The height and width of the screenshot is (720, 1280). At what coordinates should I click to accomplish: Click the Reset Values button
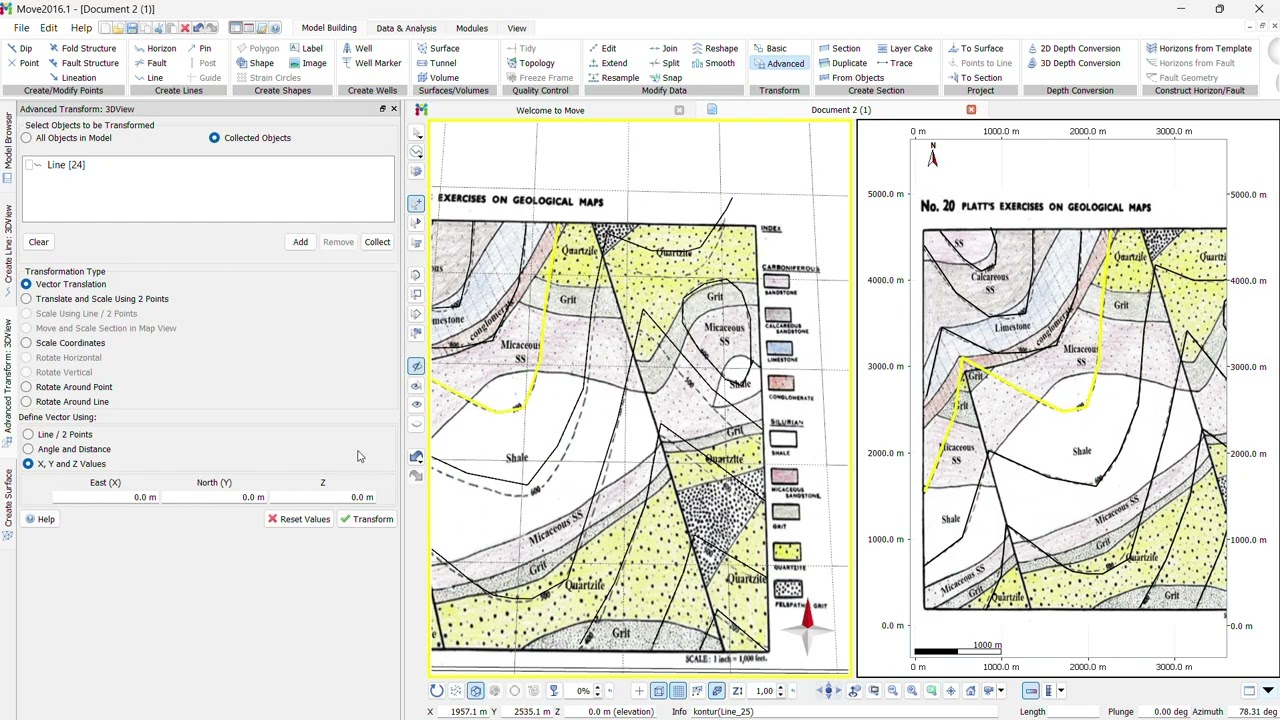[298, 519]
